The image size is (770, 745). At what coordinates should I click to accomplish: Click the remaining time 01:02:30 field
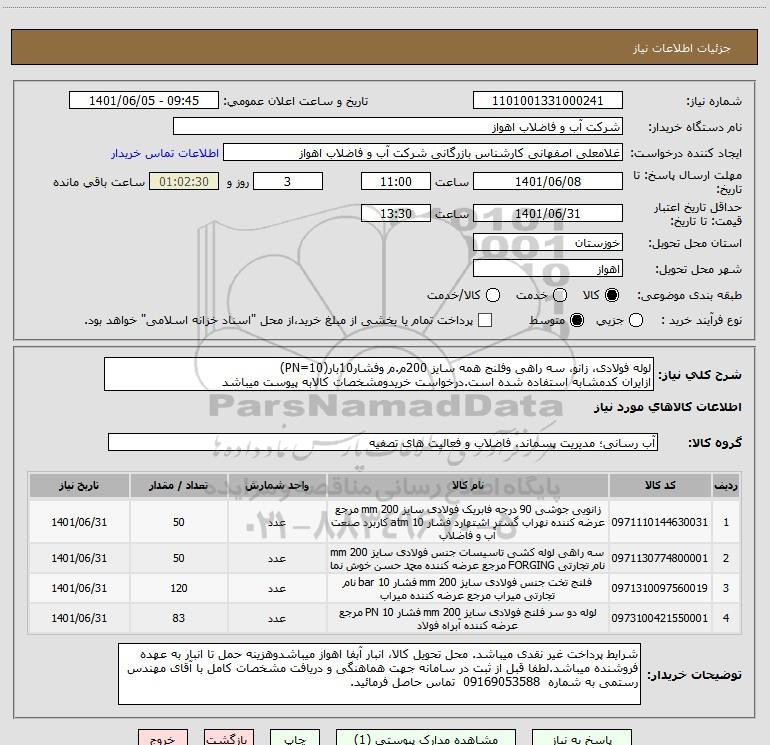pos(184,182)
